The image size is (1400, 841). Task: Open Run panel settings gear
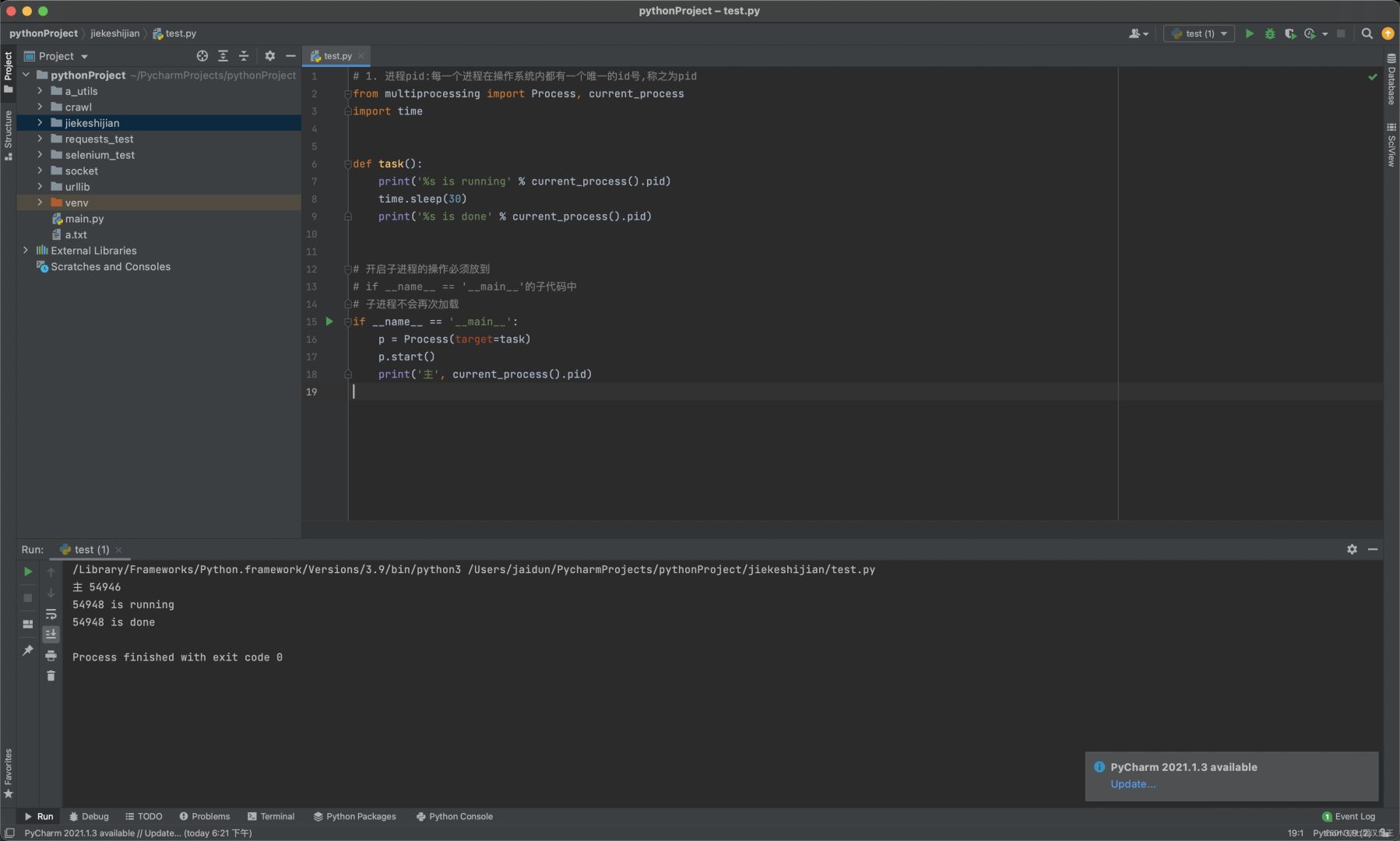[x=1352, y=549]
